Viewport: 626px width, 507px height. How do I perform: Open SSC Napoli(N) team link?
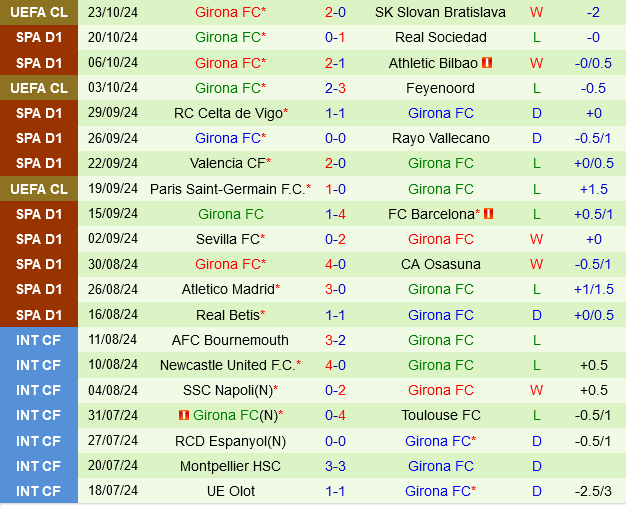coord(227,390)
